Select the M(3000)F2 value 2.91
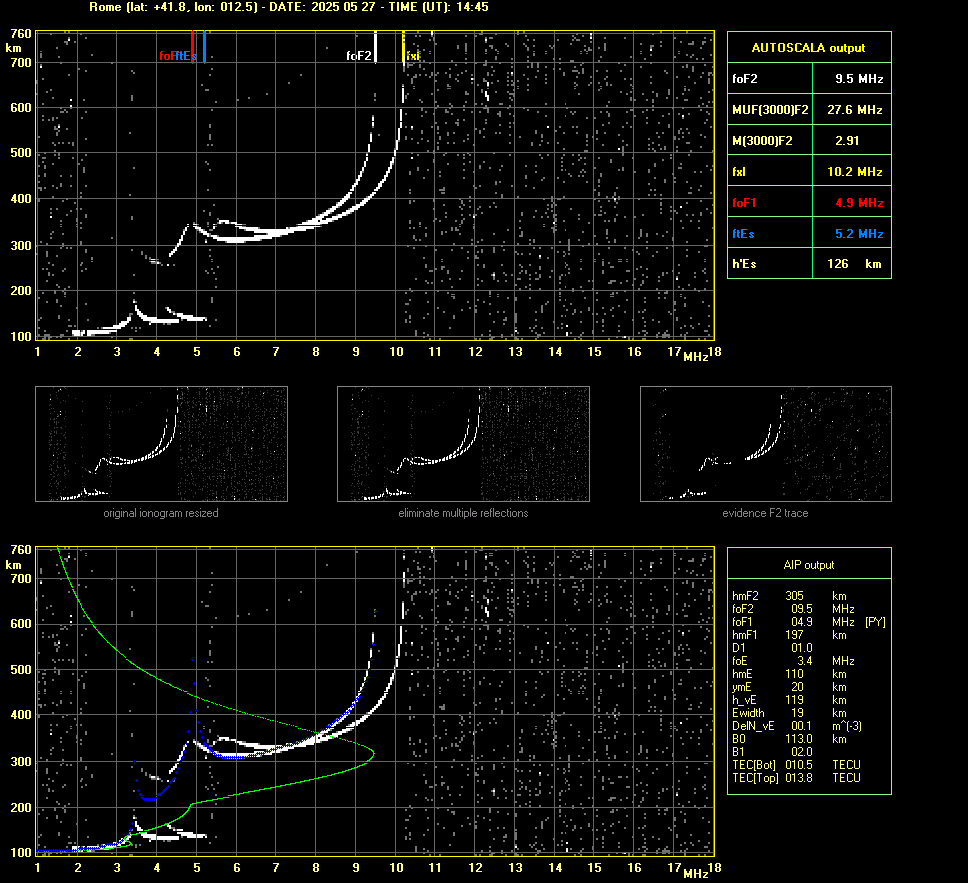 (847, 140)
